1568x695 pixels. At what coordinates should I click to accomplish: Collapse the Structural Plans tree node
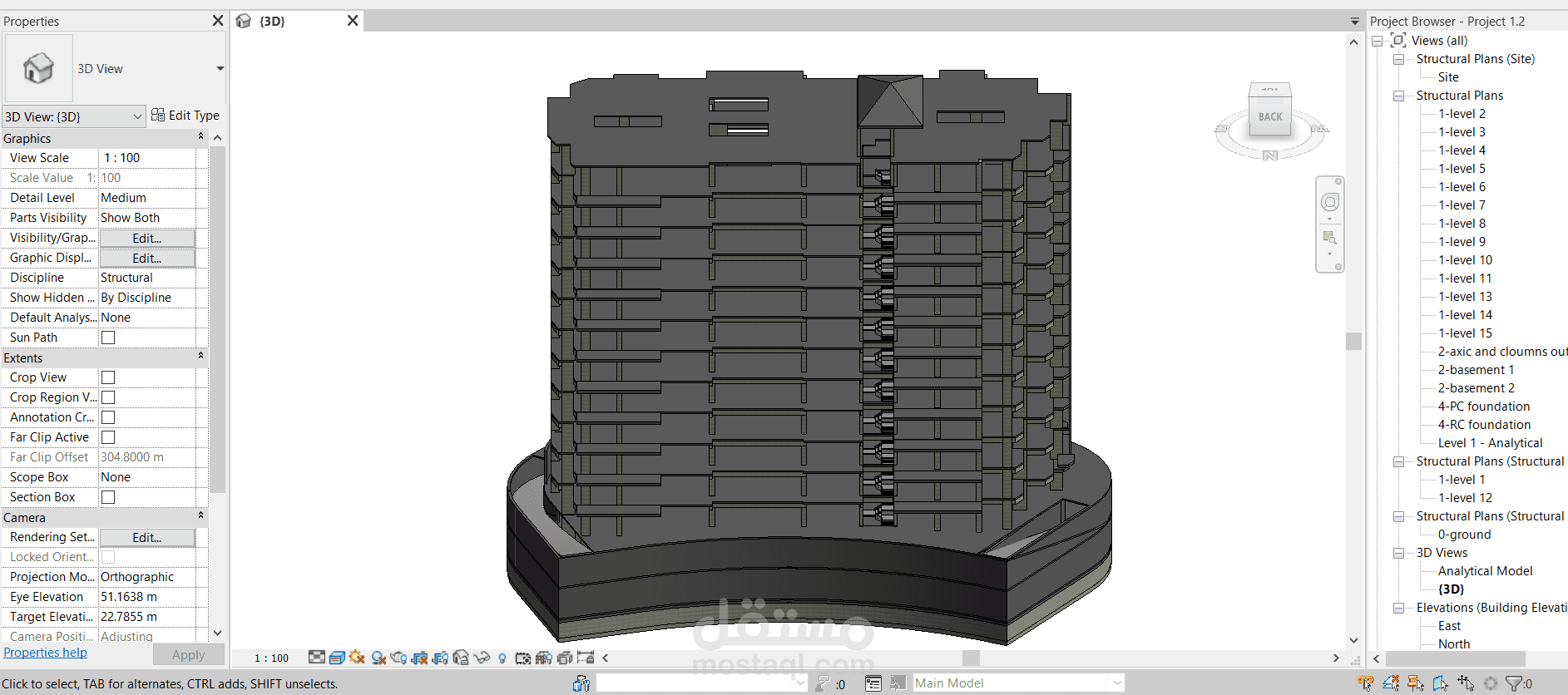tap(1399, 96)
